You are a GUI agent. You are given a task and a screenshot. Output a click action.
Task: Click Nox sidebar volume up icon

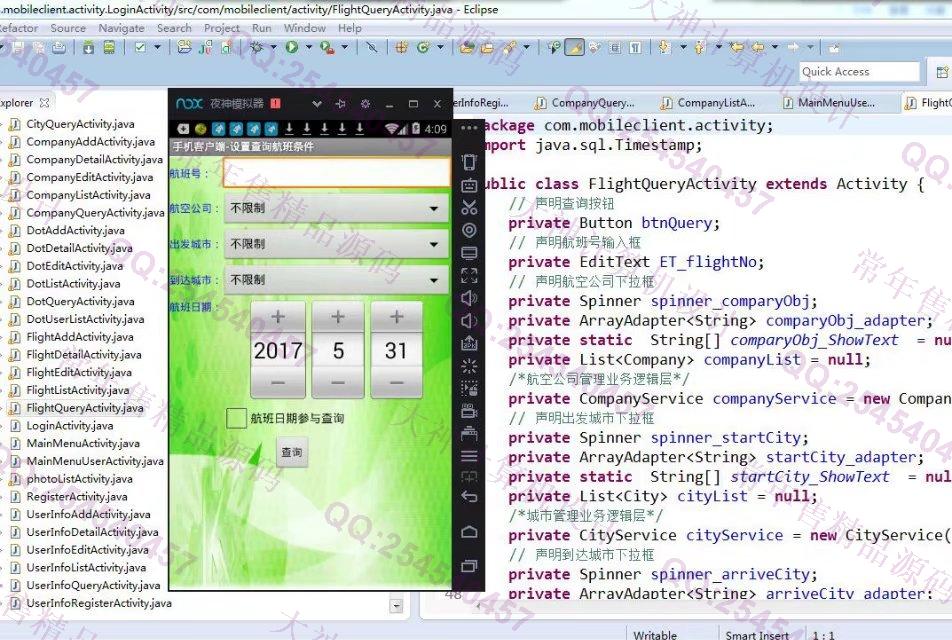[x=469, y=298]
